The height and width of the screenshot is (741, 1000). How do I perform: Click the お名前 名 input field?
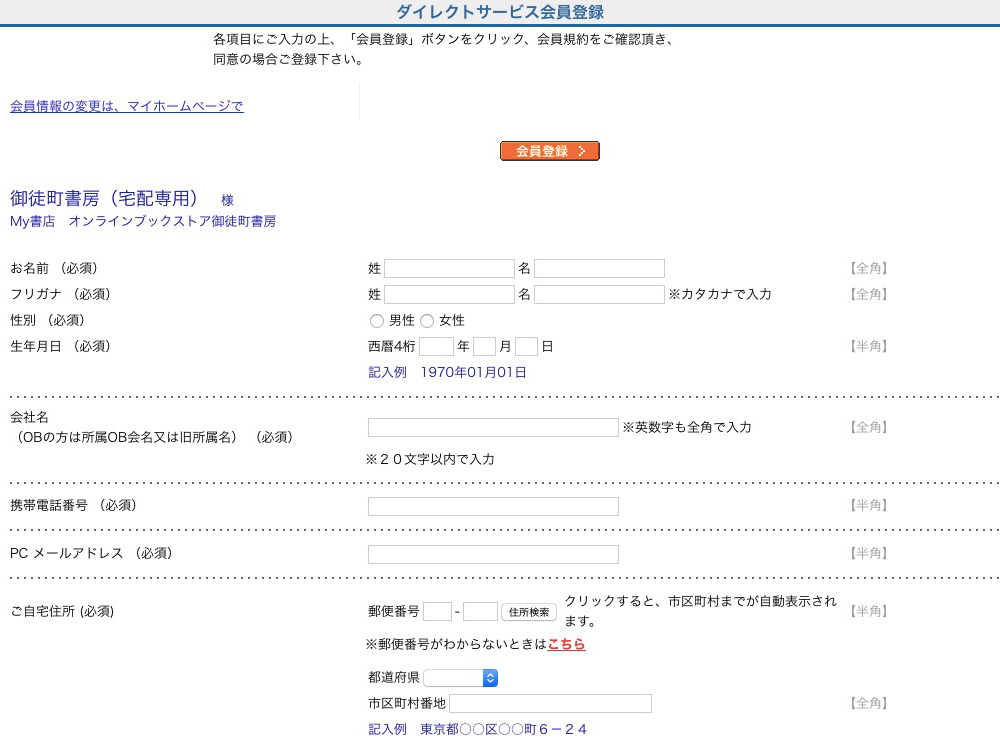point(599,268)
